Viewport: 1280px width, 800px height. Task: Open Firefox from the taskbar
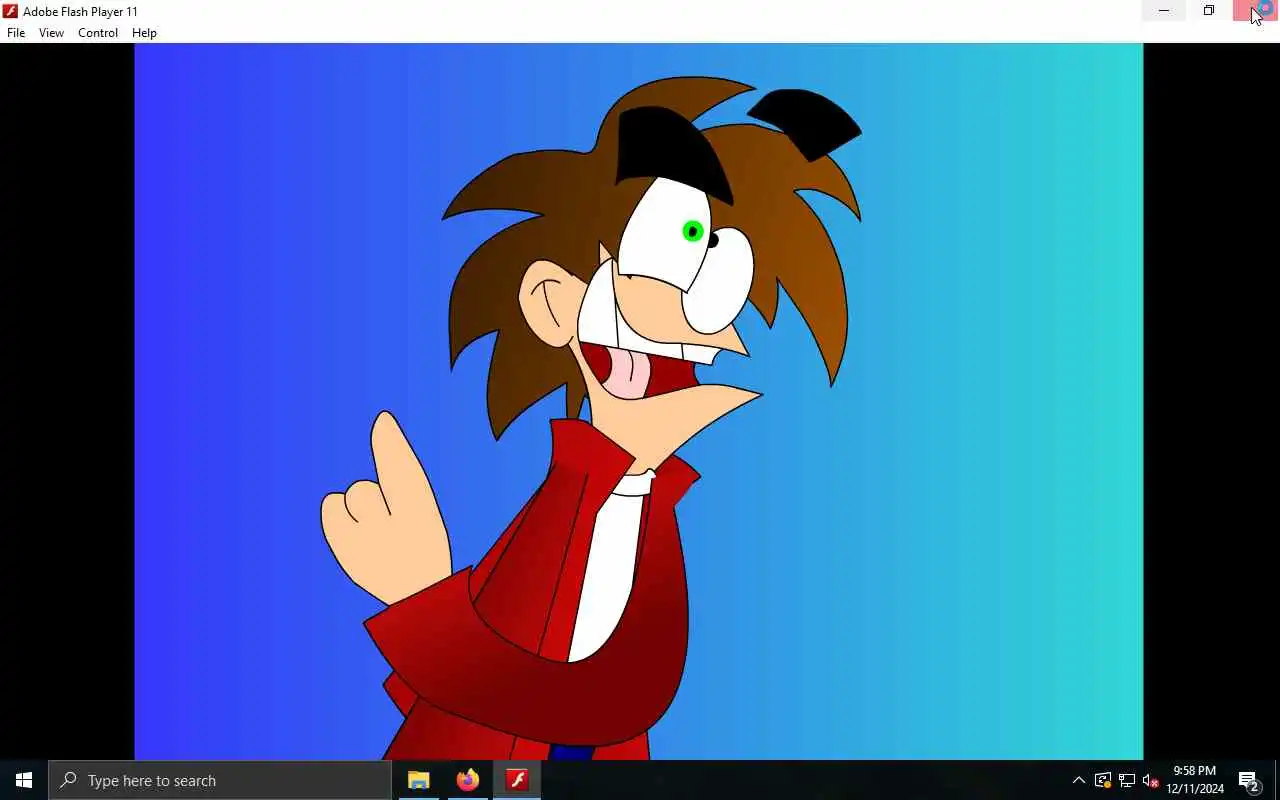pyautogui.click(x=467, y=780)
